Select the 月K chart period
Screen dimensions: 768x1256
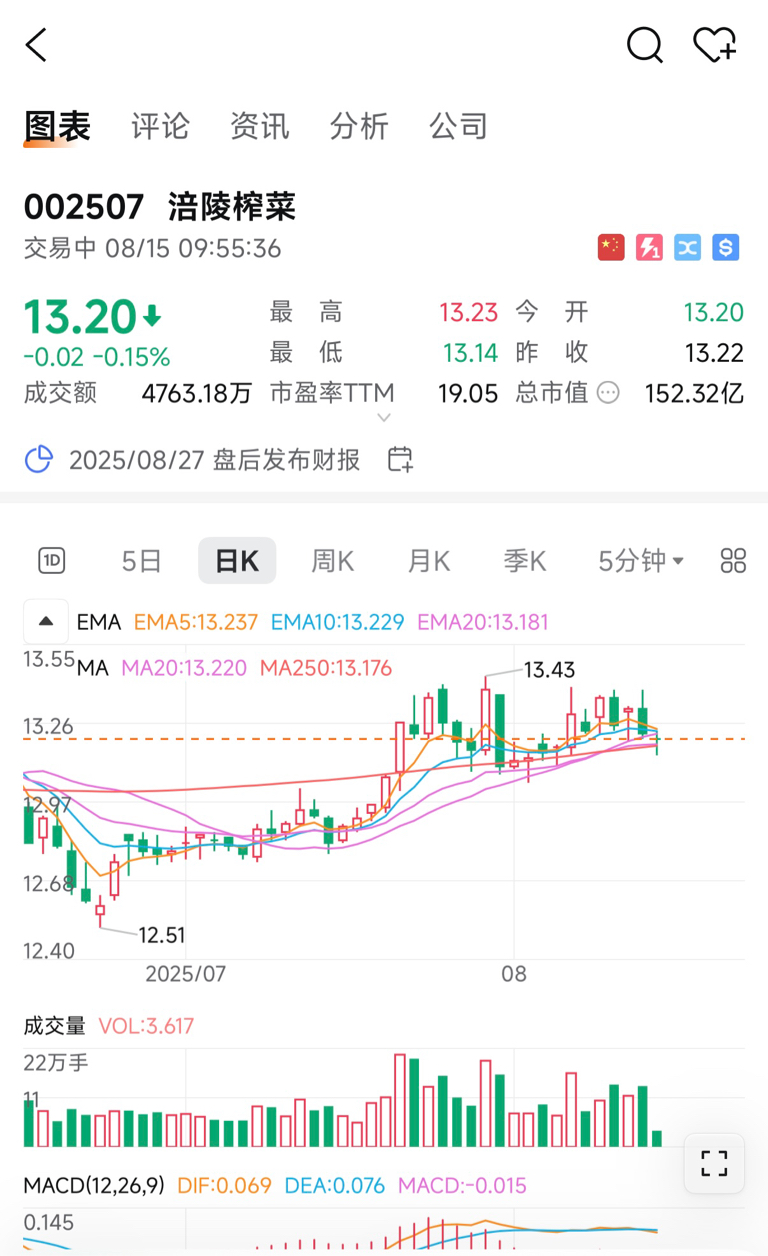point(429,561)
